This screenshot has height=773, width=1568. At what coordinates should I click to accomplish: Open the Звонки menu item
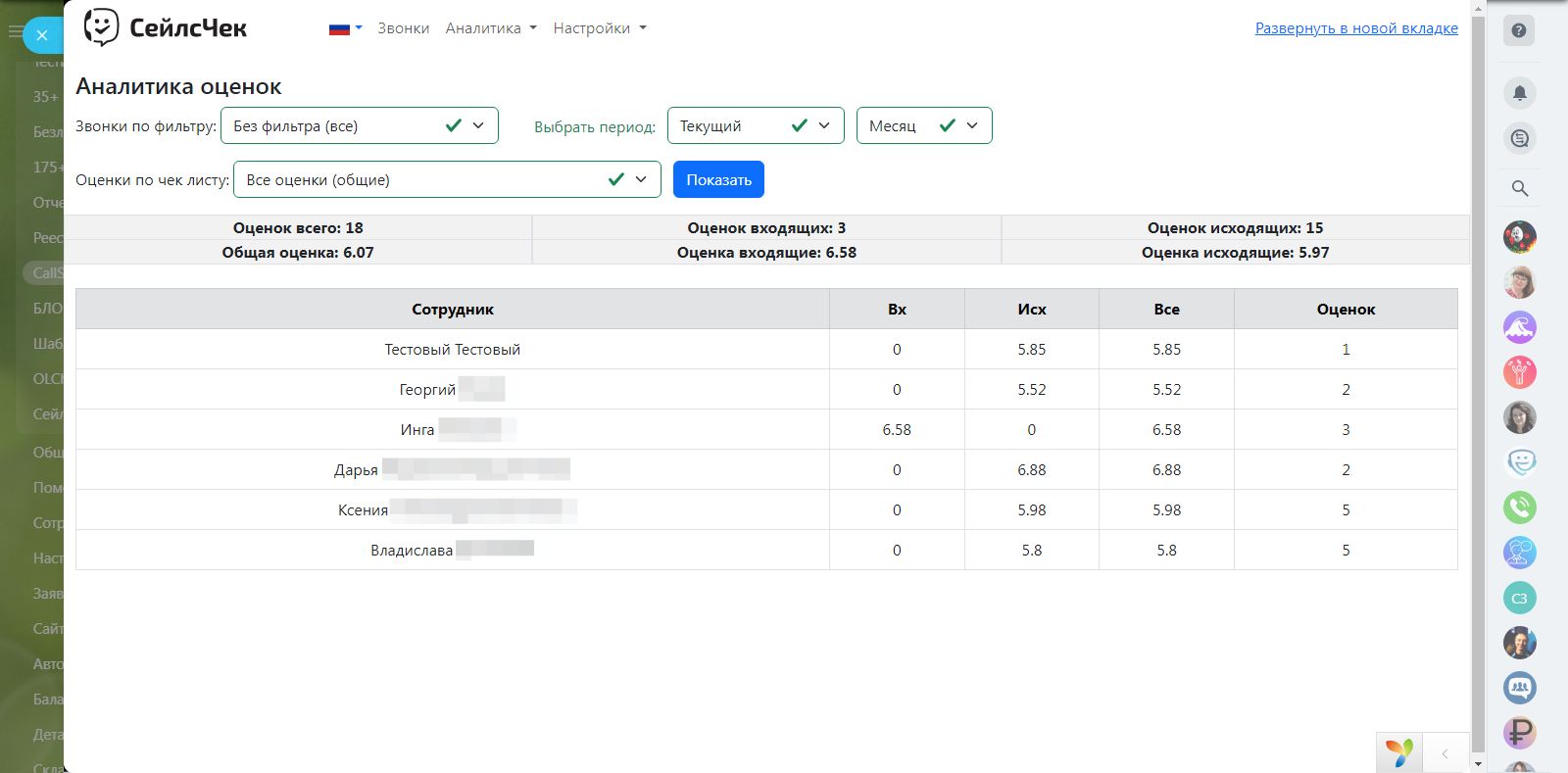pos(403,28)
